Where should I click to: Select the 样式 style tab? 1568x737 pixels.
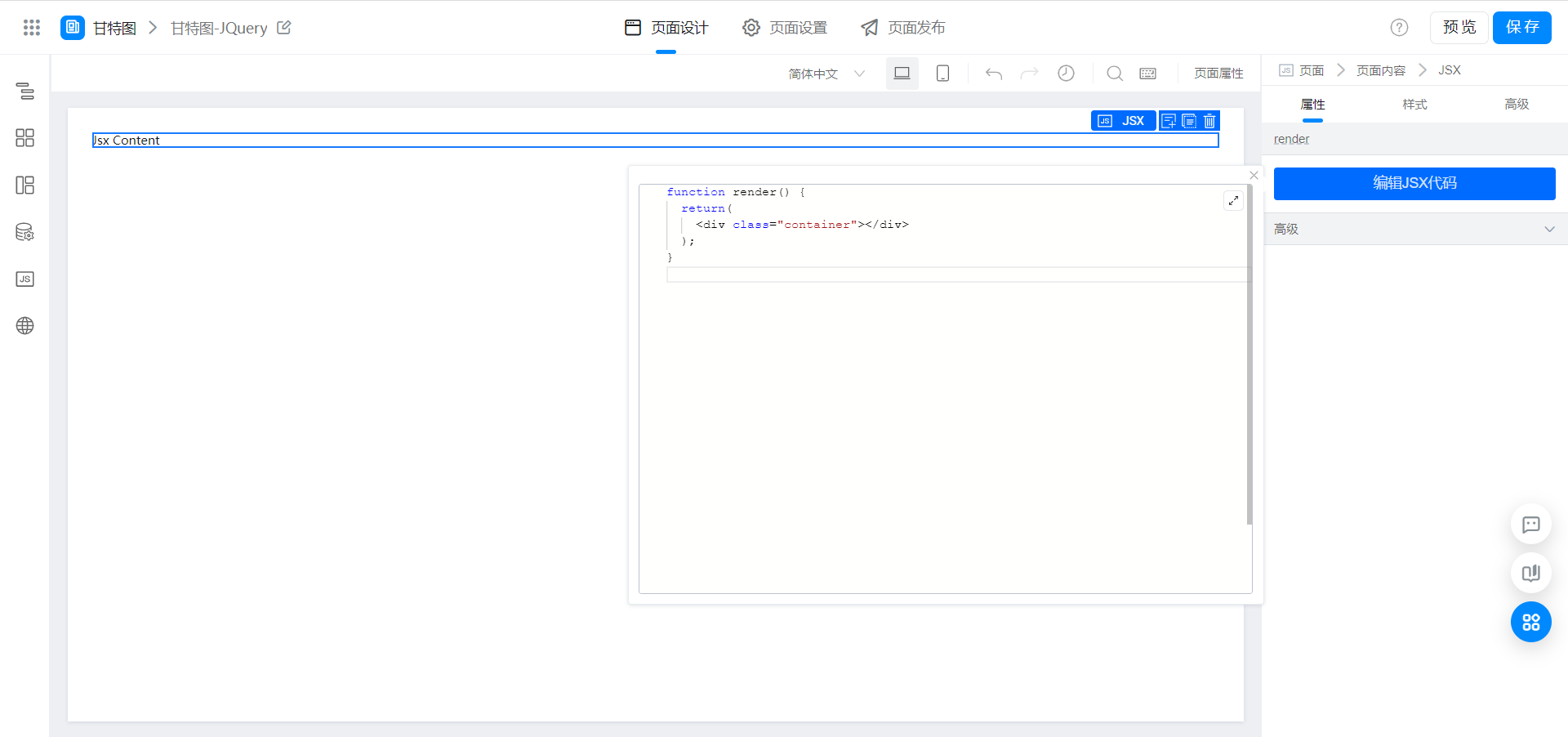pyautogui.click(x=1414, y=104)
